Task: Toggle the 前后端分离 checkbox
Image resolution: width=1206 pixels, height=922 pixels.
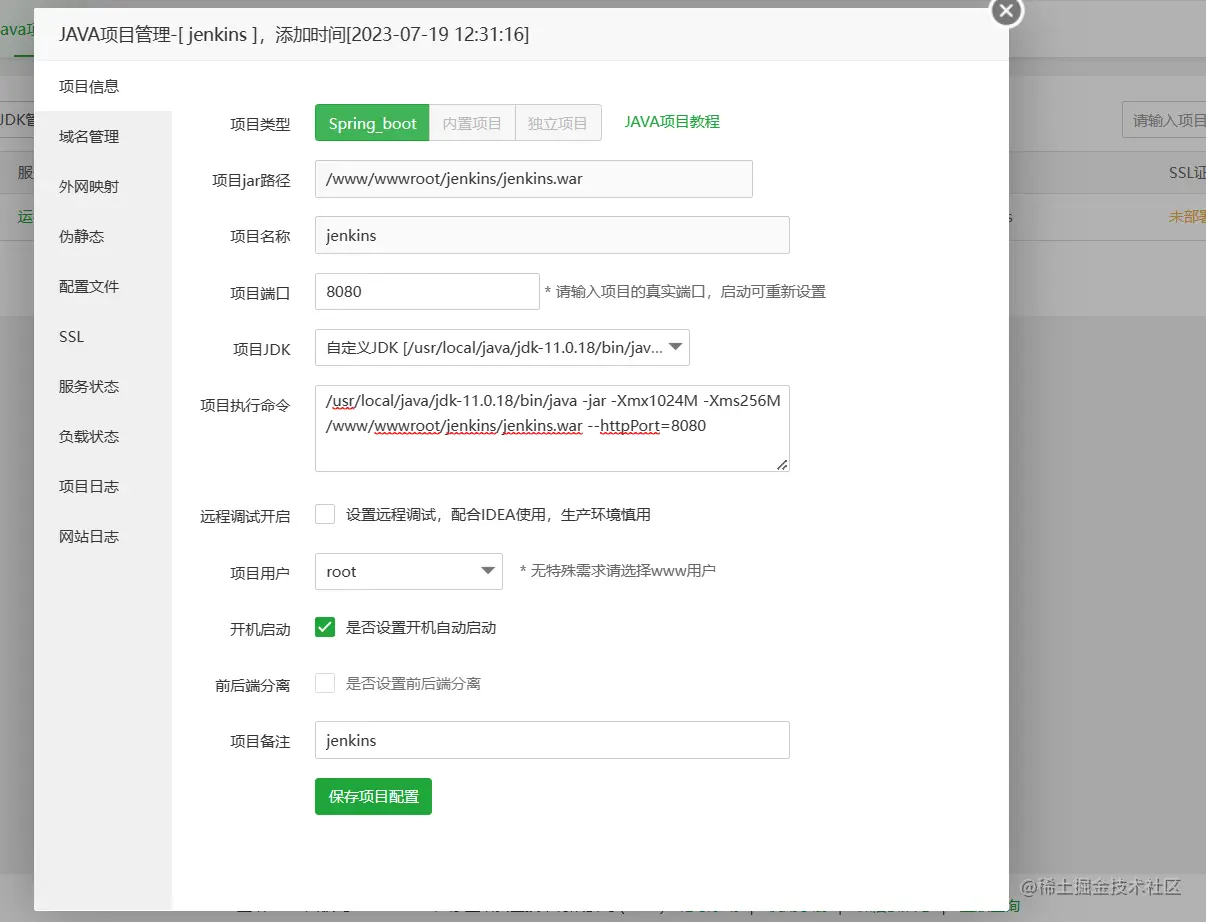Action: [325, 683]
